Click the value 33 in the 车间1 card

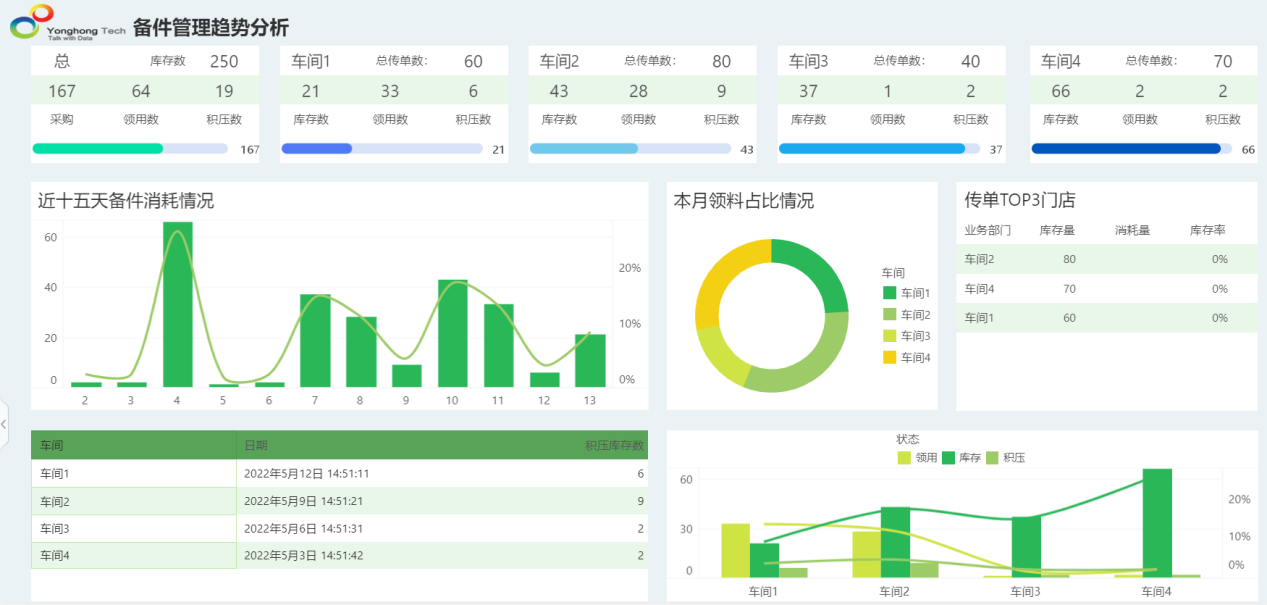pyautogui.click(x=390, y=91)
